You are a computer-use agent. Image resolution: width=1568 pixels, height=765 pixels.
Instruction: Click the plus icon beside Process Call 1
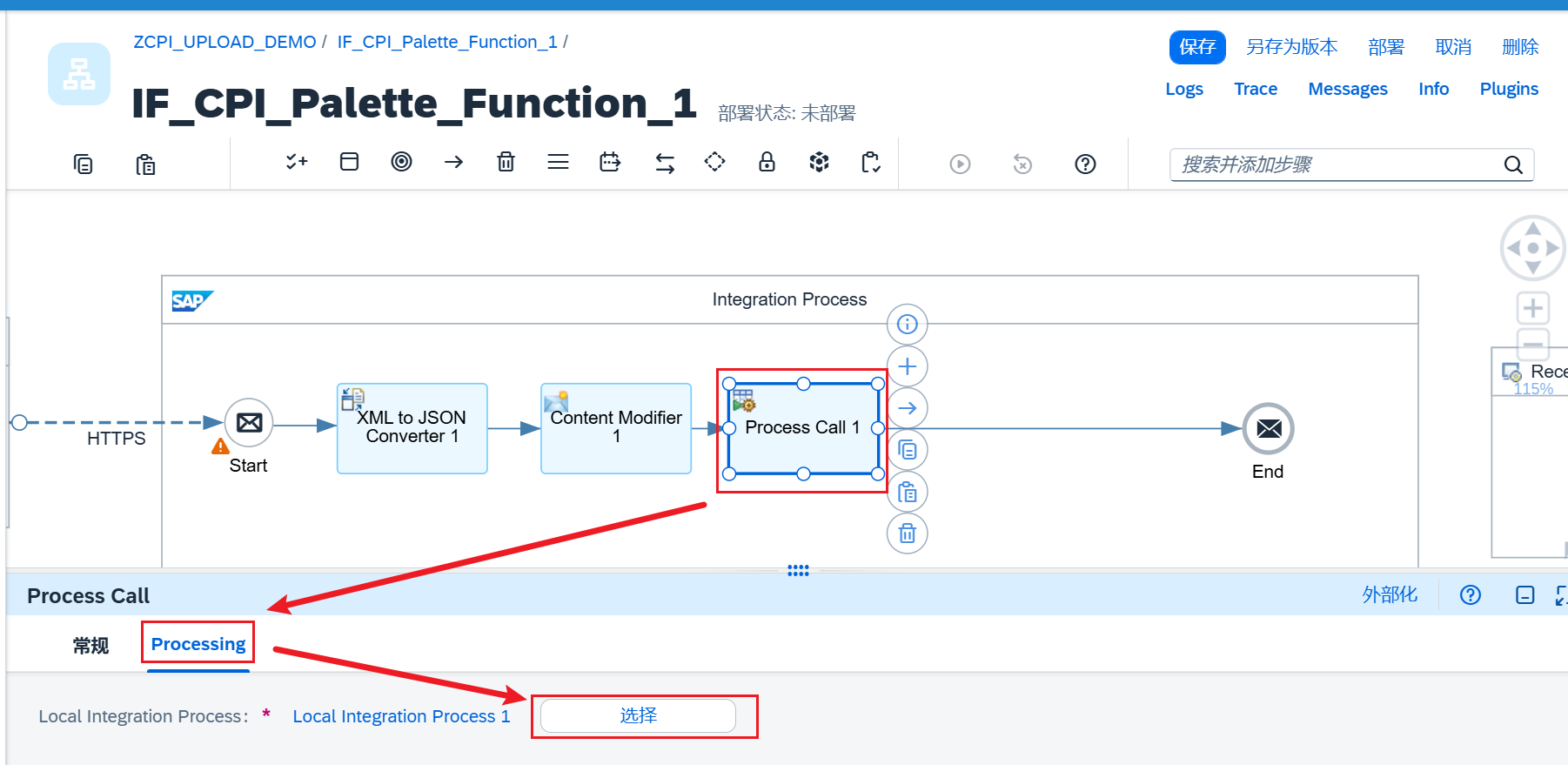[x=907, y=366]
